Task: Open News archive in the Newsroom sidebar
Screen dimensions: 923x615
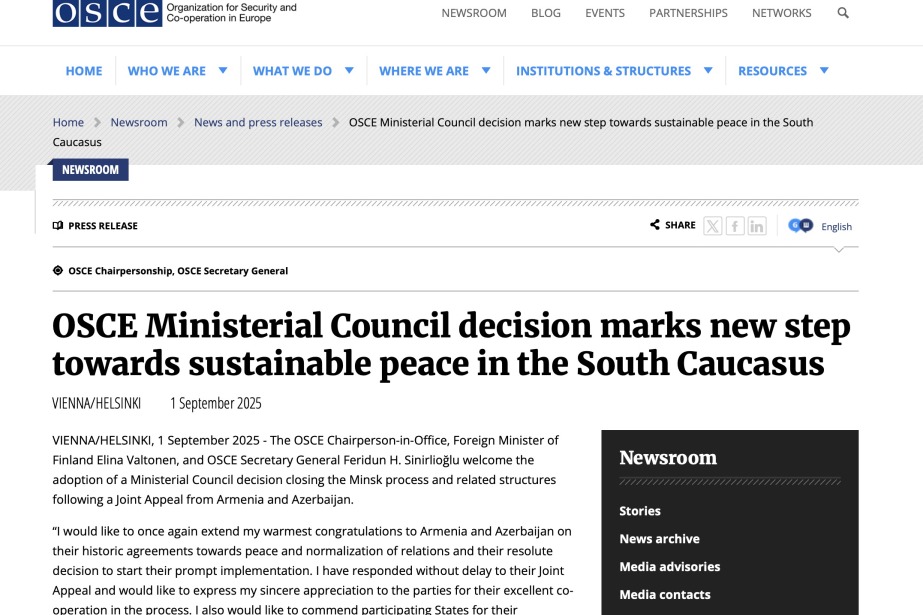Action: 659,538
